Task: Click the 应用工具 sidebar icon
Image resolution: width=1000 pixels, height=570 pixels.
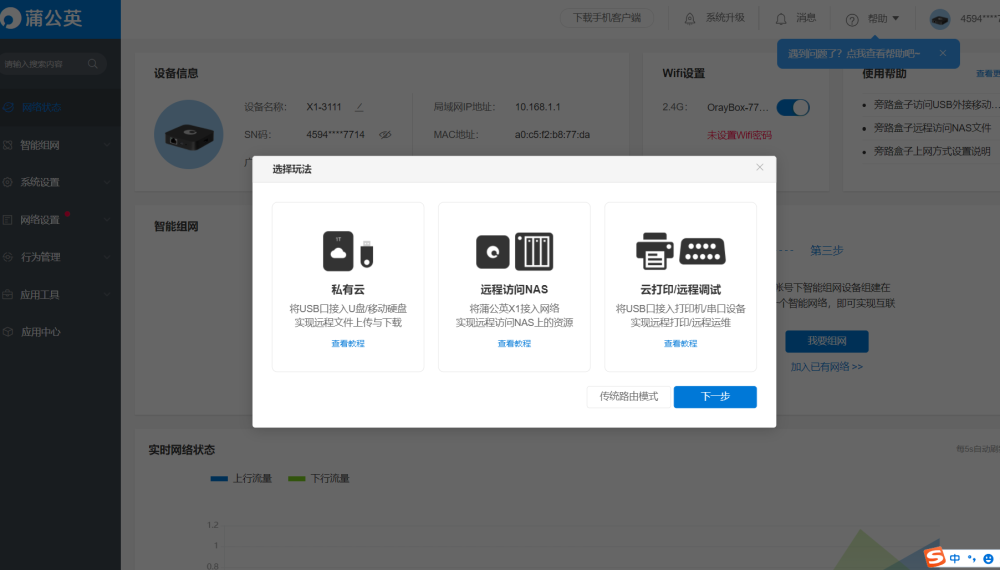Action: [8, 295]
